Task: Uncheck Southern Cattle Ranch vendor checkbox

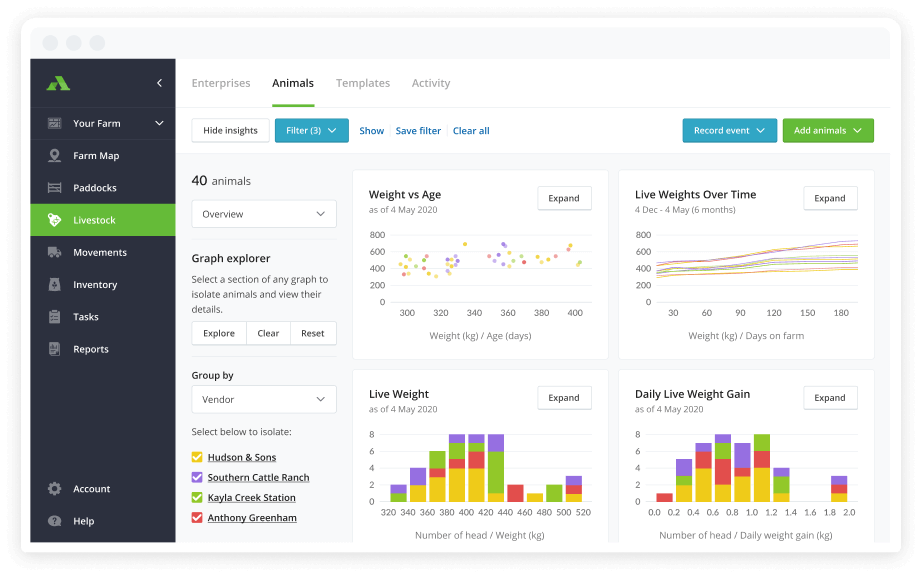Action: [x=197, y=478]
